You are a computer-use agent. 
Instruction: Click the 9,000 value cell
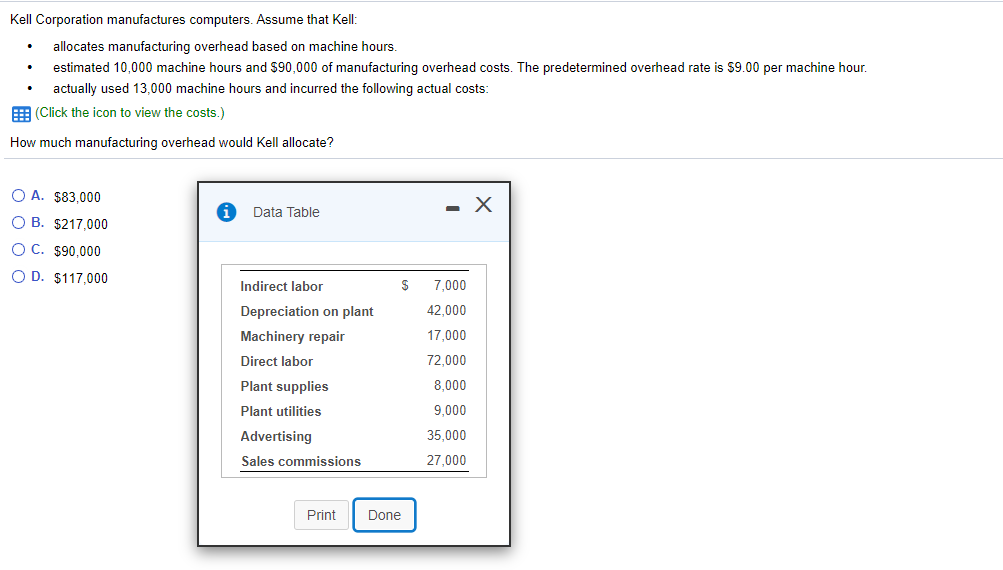coord(450,410)
